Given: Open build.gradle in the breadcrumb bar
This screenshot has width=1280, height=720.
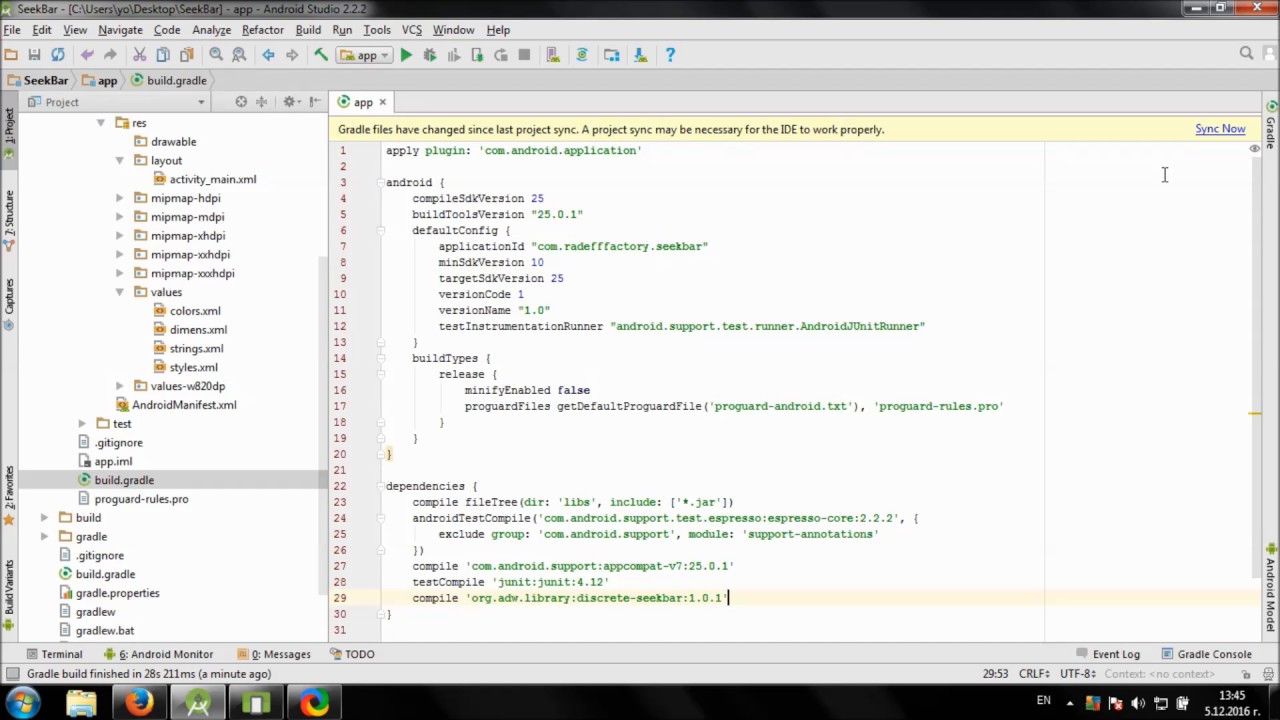Looking at the screenshot, I should tap(168, 80).
